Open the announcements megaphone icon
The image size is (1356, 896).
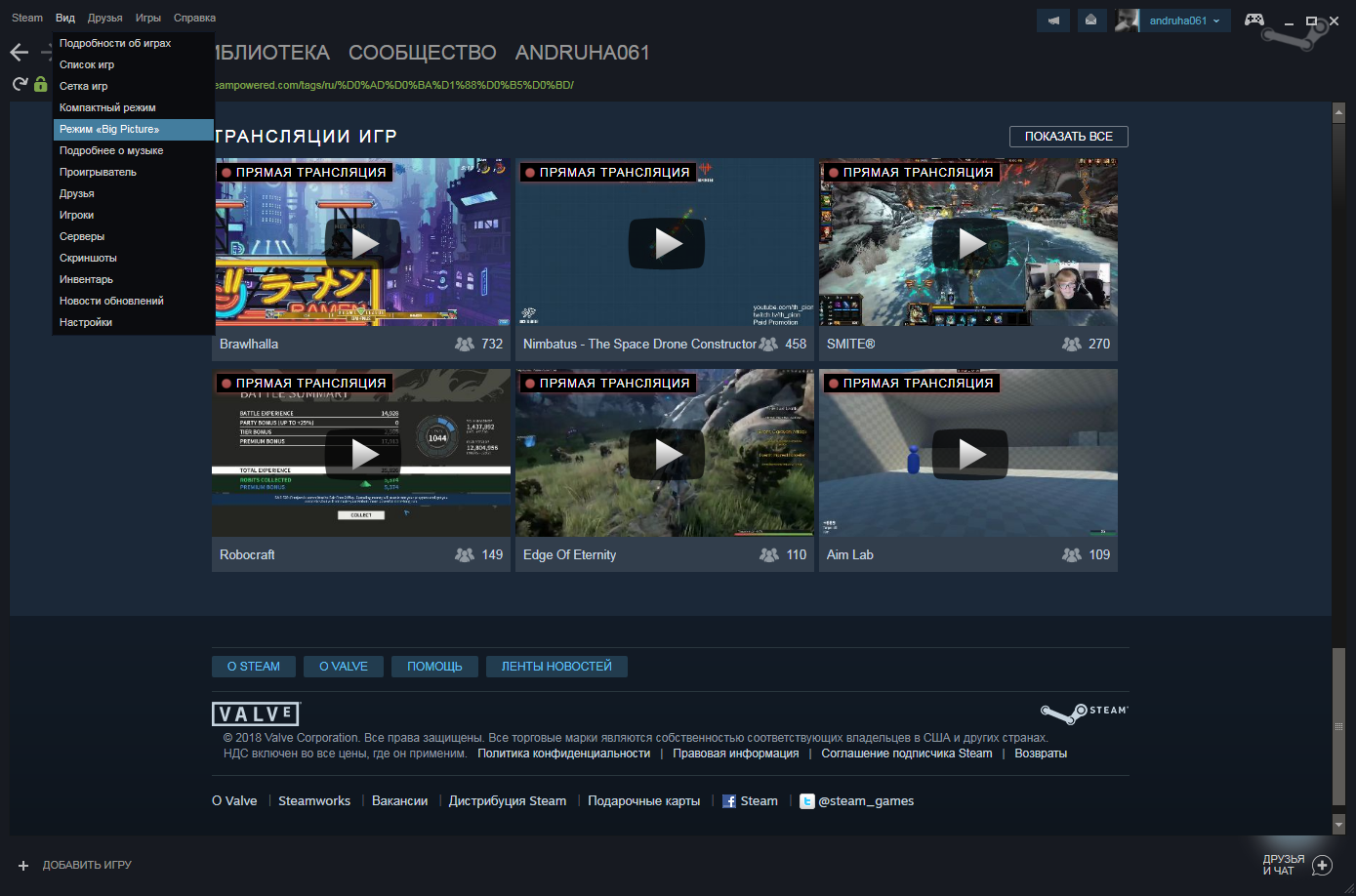1053,20
